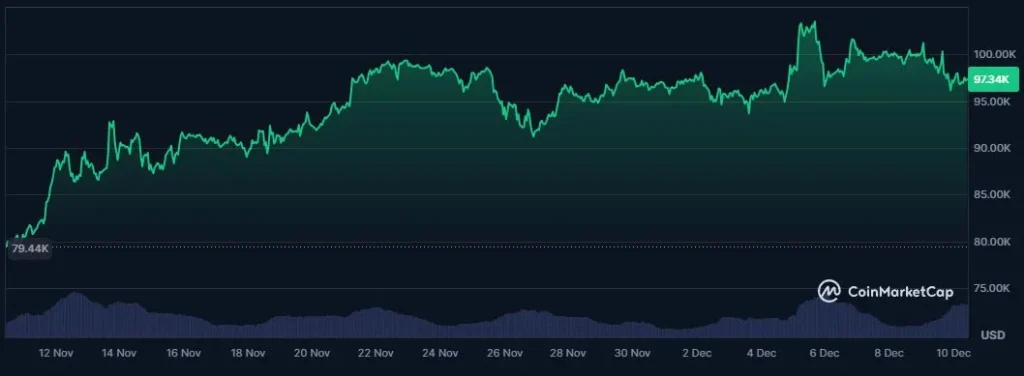1024x376 pixels.
Task: Click the 2 Dec date label
Action: point(697,353)
